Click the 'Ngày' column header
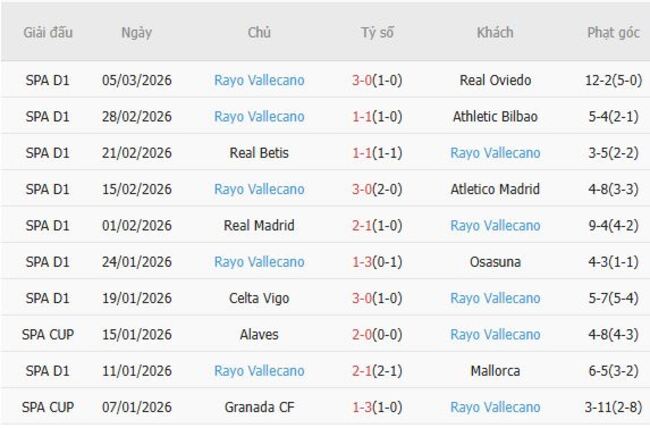 [136, 33]
